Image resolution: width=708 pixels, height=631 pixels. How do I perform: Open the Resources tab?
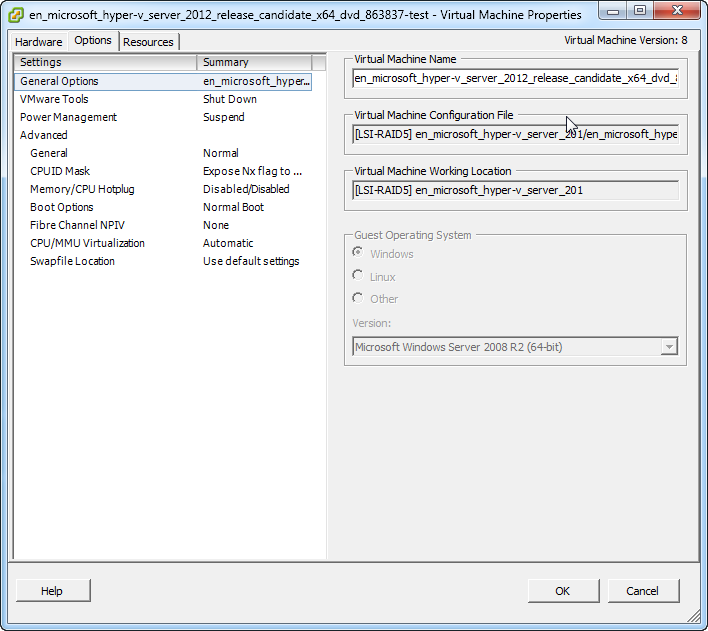[x=149, y=42]
